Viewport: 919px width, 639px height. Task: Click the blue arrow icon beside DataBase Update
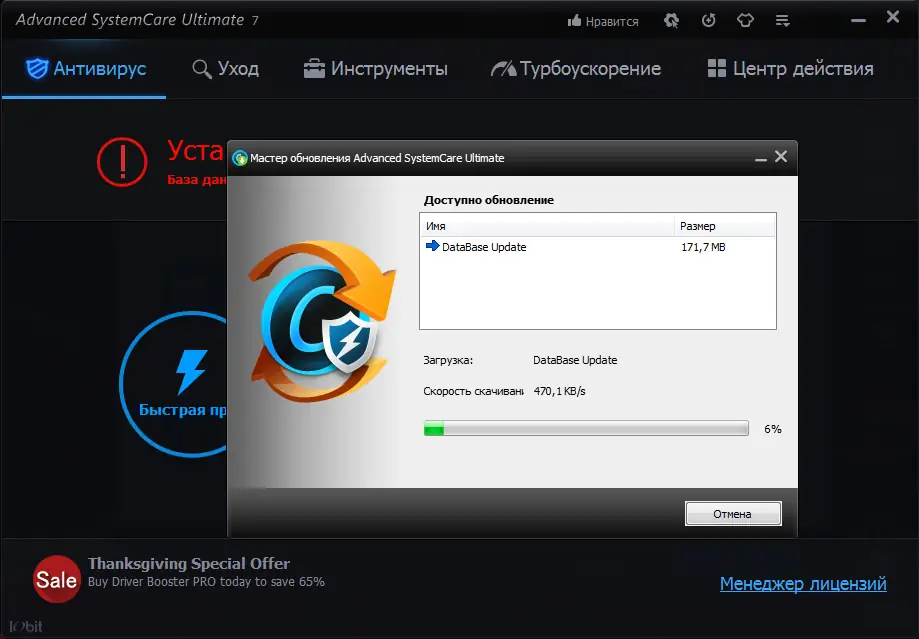433,246
